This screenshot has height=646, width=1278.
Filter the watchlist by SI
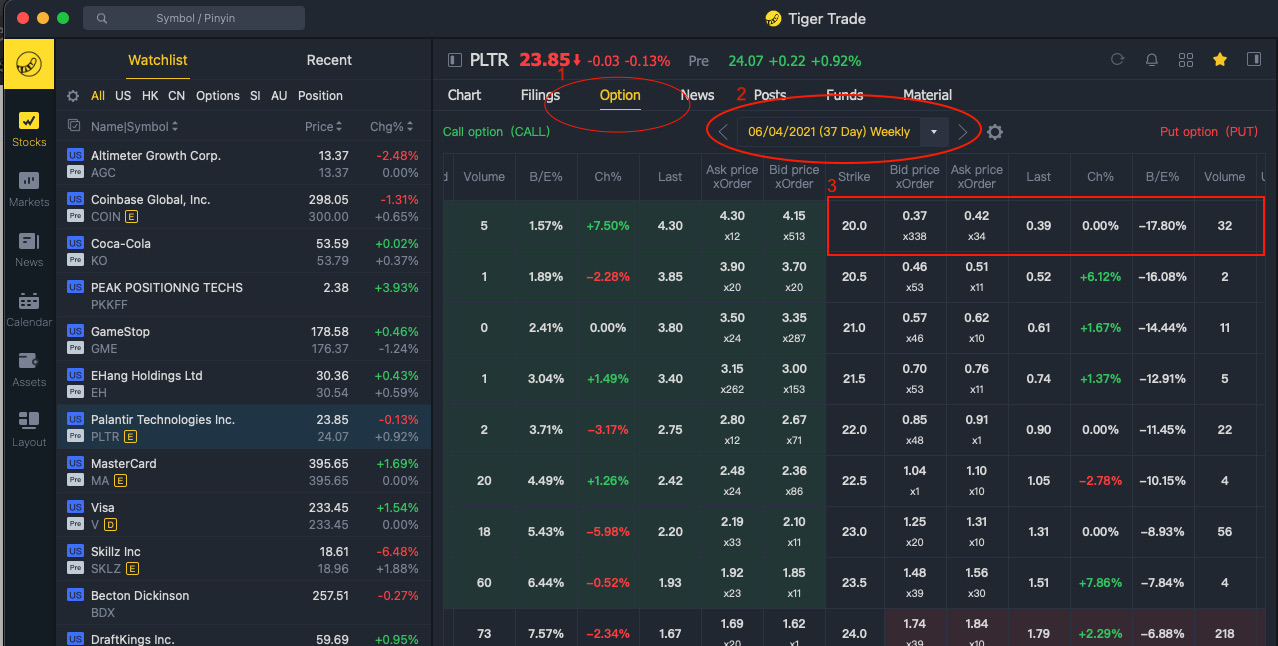(x=255, y=96)
